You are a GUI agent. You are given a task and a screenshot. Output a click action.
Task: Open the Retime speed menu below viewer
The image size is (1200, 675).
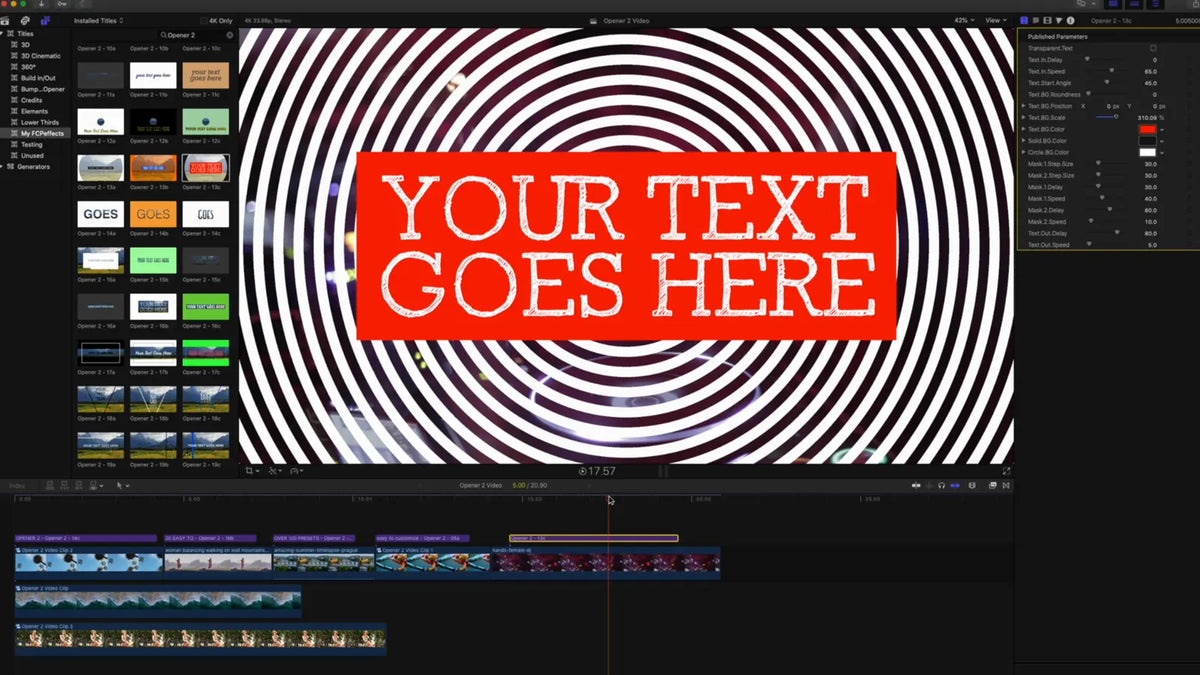tap(297, 470)
